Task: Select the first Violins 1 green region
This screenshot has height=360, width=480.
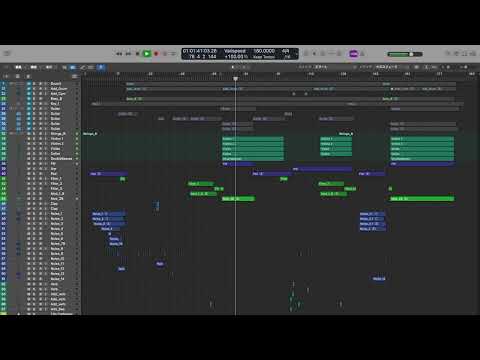Action: [253, 139]
